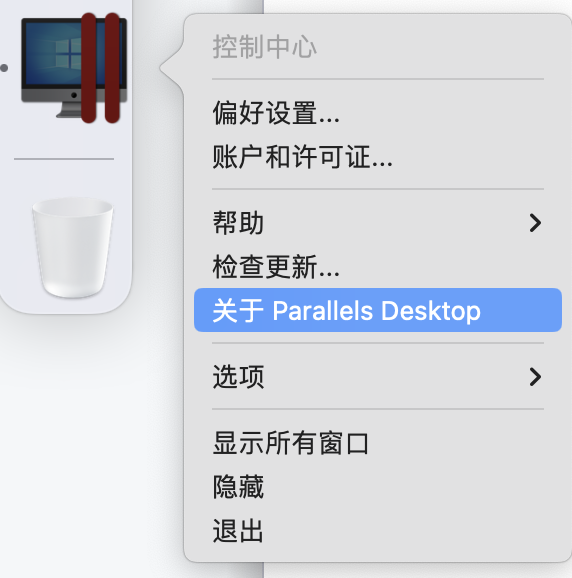Click the menu's pointer arrow toward the Dock
This screenshot has width=572, height=578.
(x=172, y=68)
